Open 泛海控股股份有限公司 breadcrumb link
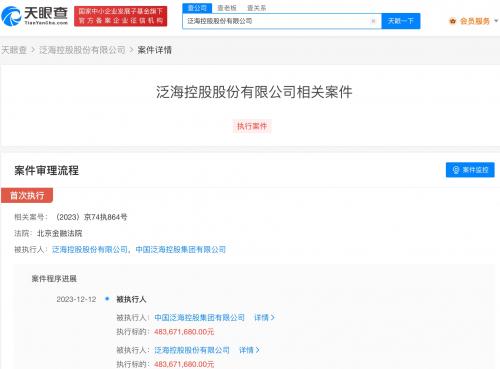The height and width of the screenshot is (369, 500). [x=82, y=50]
